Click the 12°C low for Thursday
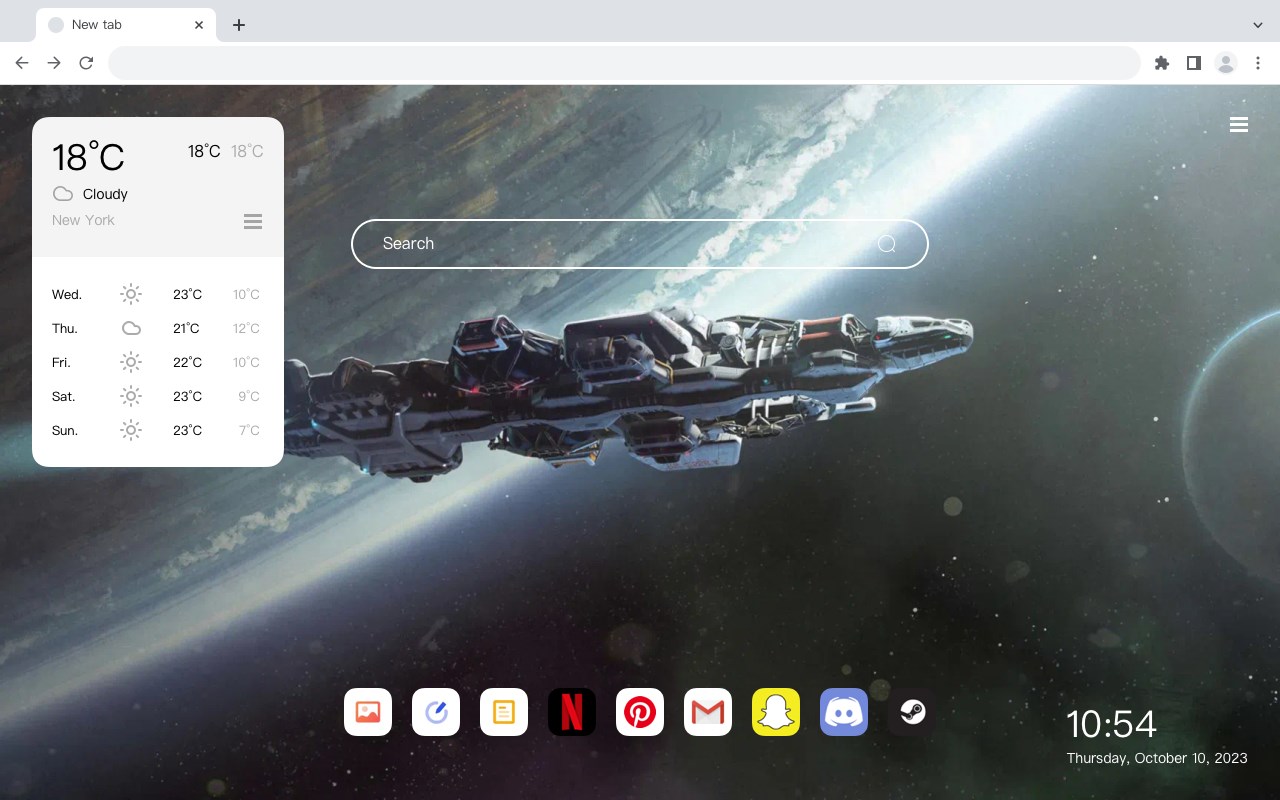The height and width of the screenshot is (800, 1280). pyautogui.click(x=246, y=328)
